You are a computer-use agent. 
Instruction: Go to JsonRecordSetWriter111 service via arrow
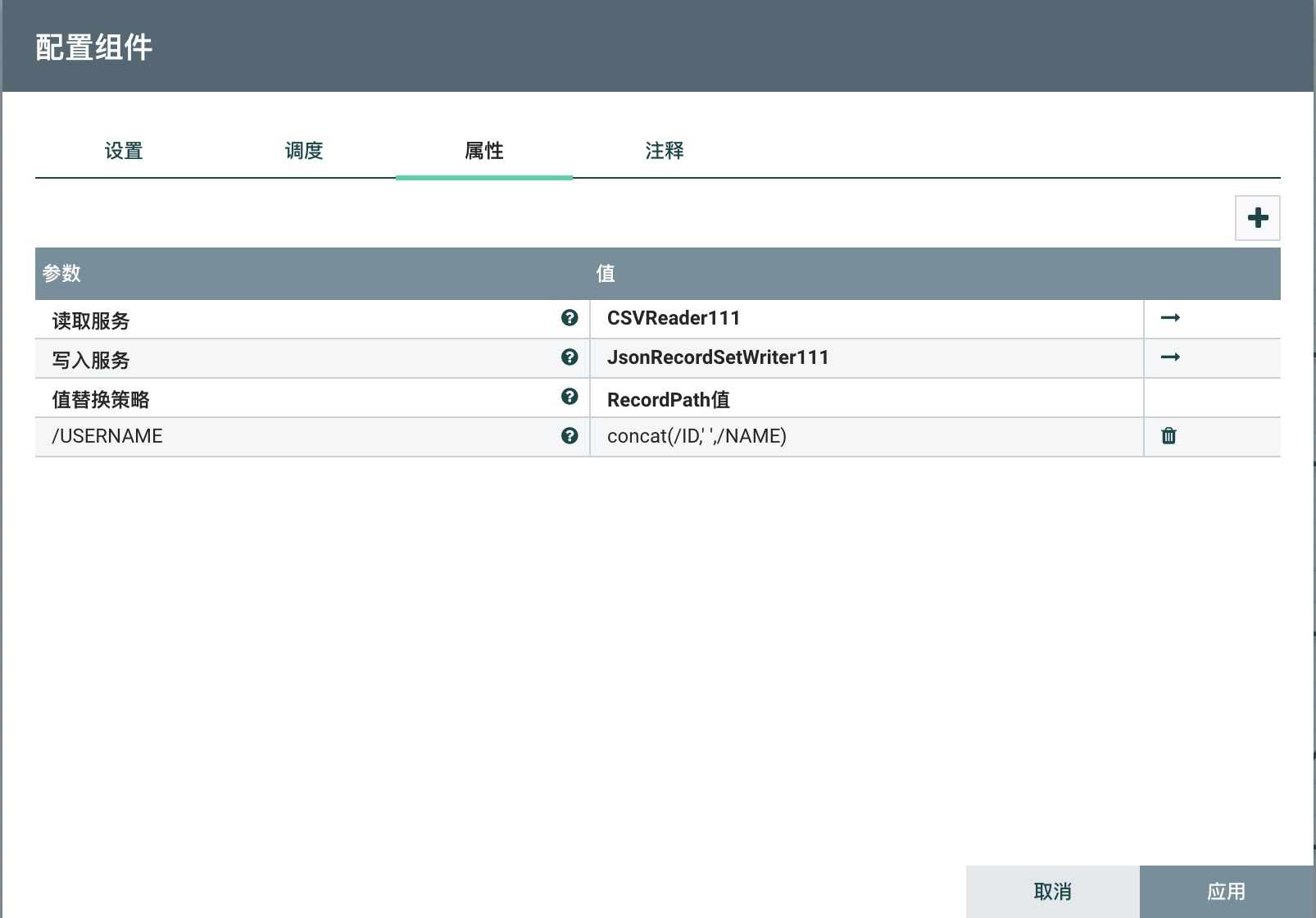pos(1170,357)
